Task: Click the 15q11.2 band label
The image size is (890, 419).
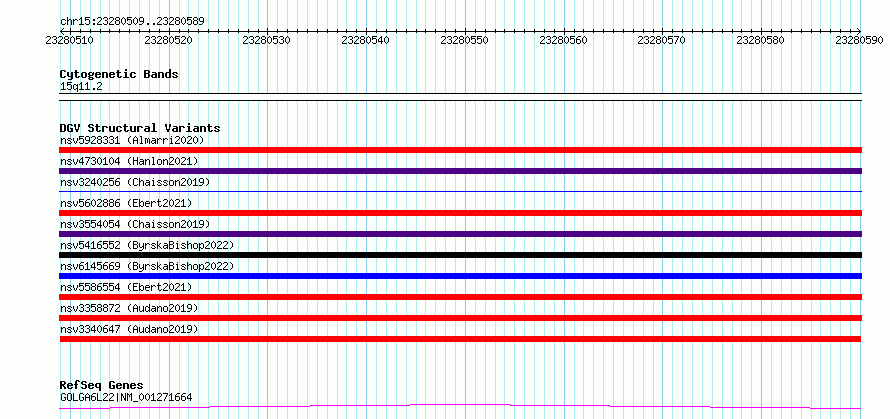Action: (81, 87)
